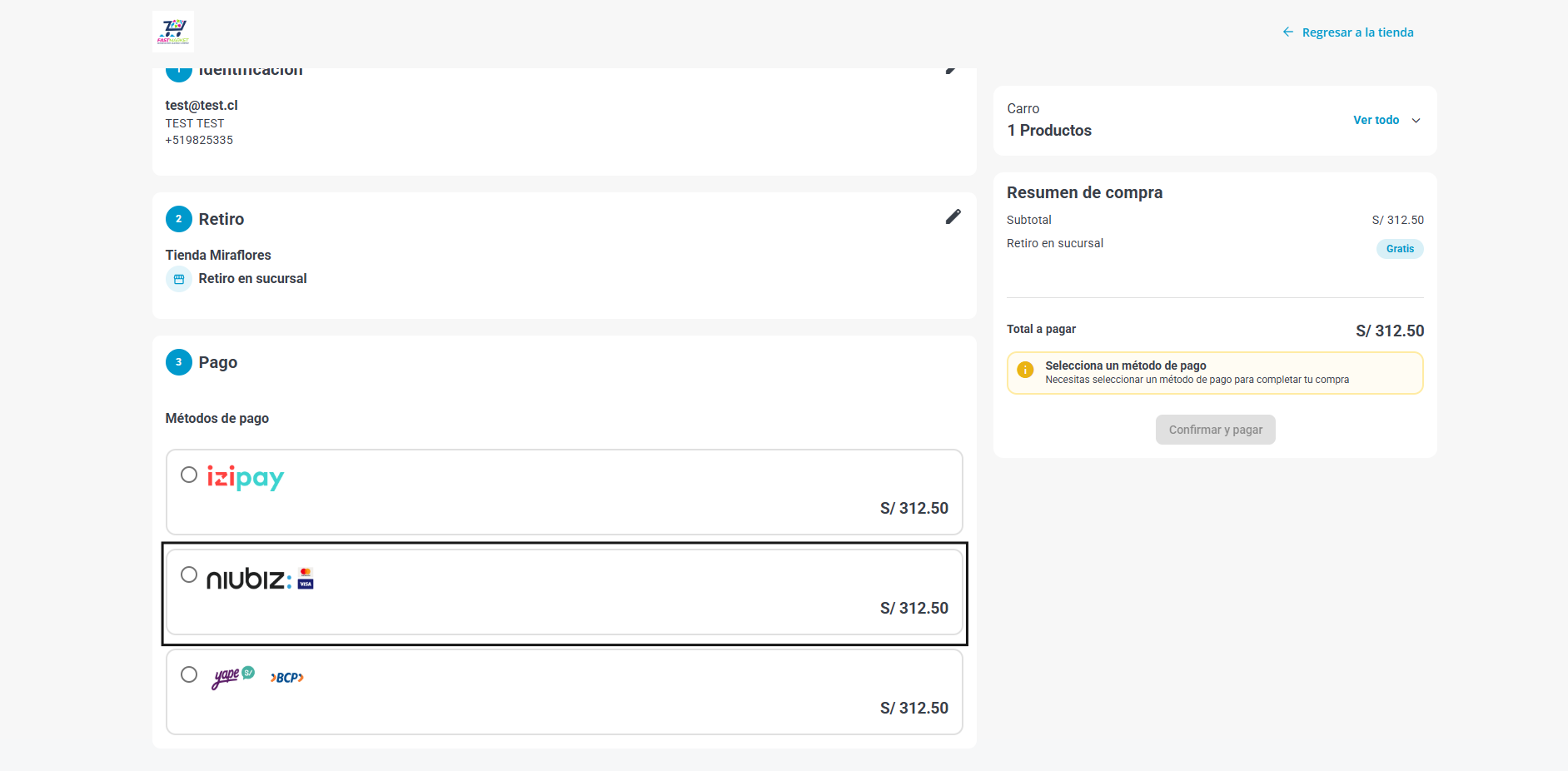
Task: Click the izipay card price S/ 312.50
Action: 914,508
